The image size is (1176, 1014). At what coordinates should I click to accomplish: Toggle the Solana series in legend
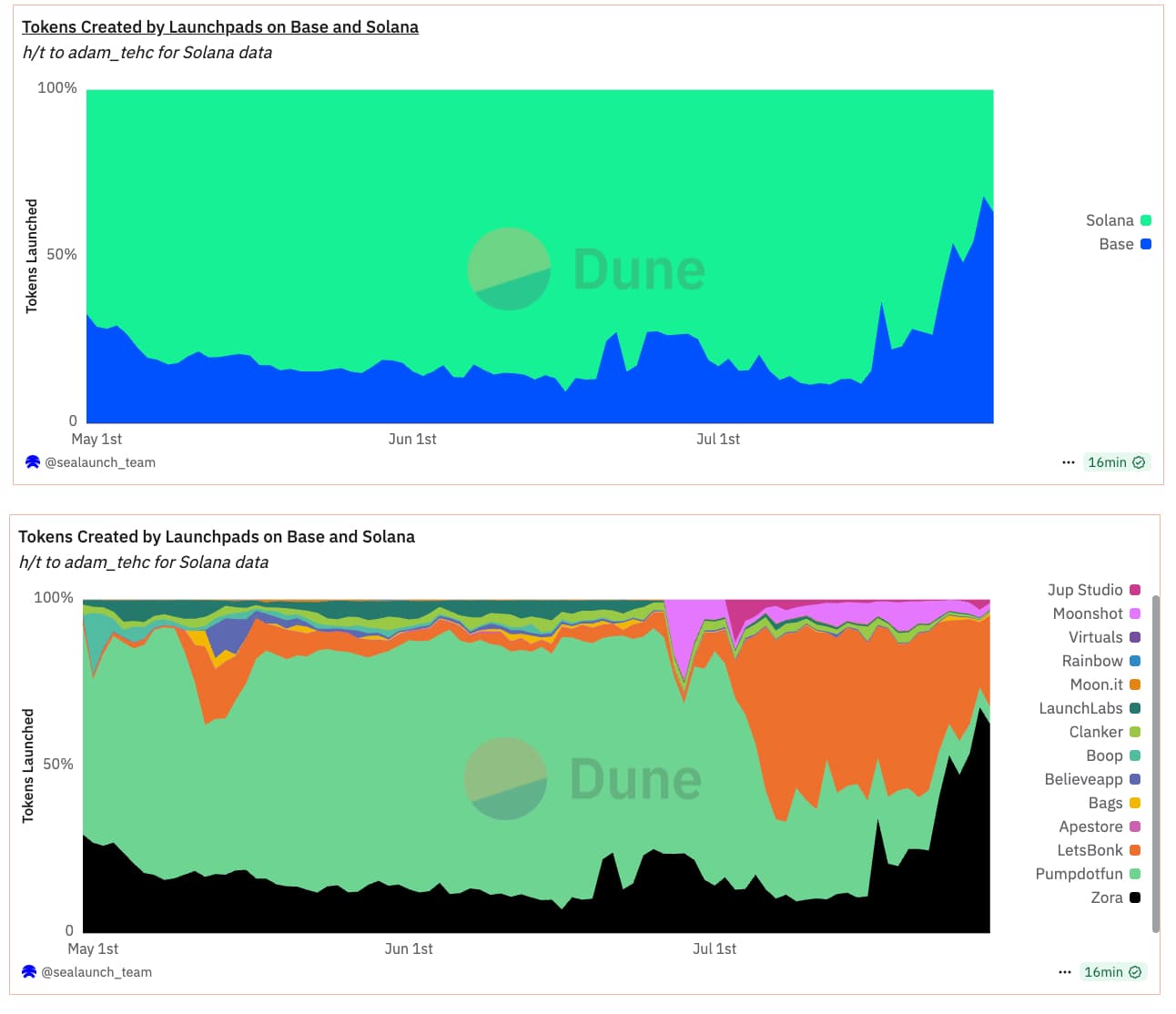coord(1110,220)
